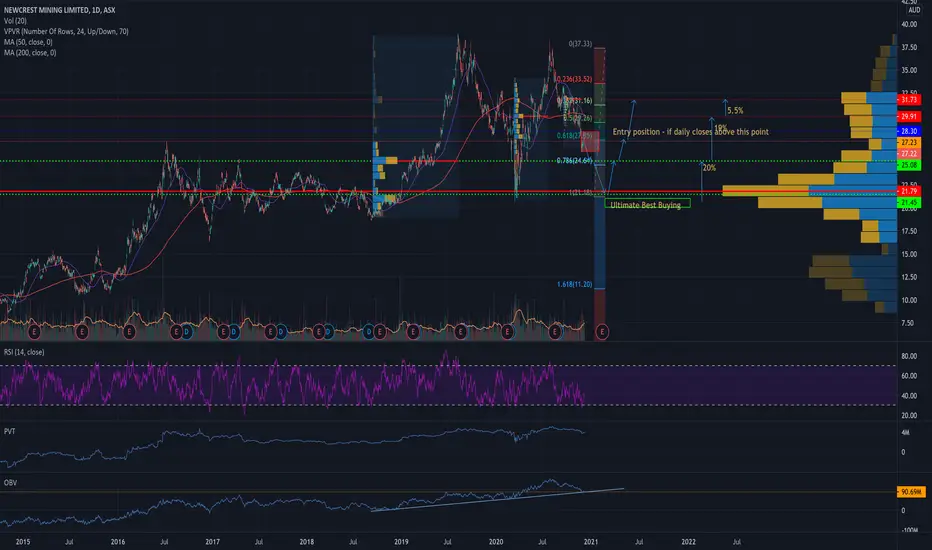This screenshot has height=550, width=932.
Task: Select the Entry position annotation text
Action: pos(691,132)
